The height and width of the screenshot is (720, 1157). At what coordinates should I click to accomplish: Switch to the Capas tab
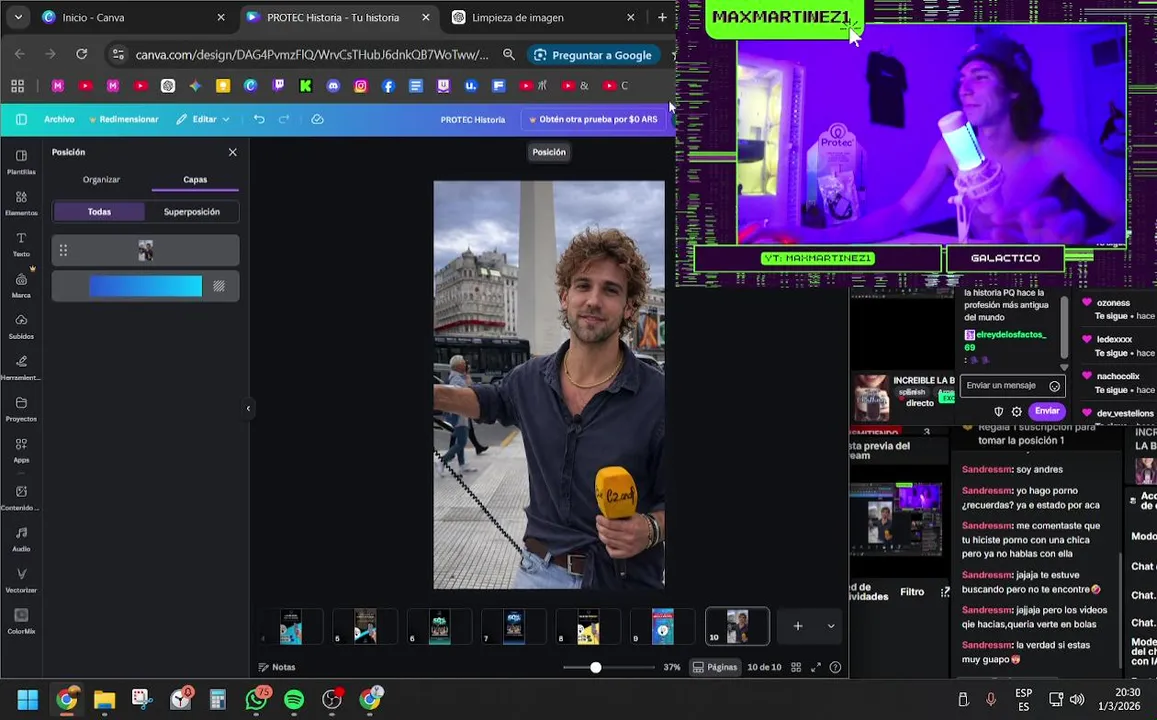(x=195, y=179)
